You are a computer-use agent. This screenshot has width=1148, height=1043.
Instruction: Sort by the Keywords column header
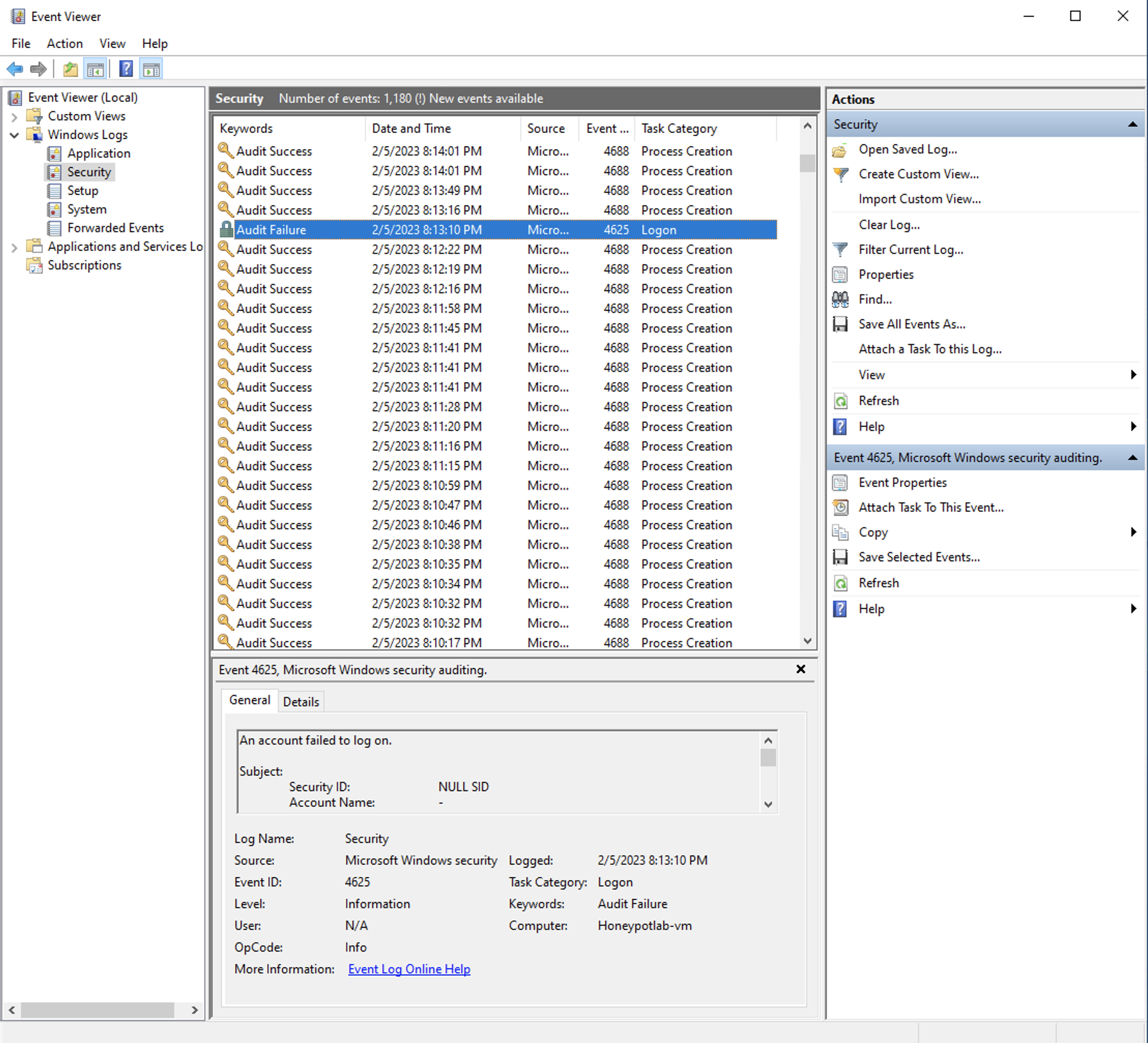click(x=290, y=128)
